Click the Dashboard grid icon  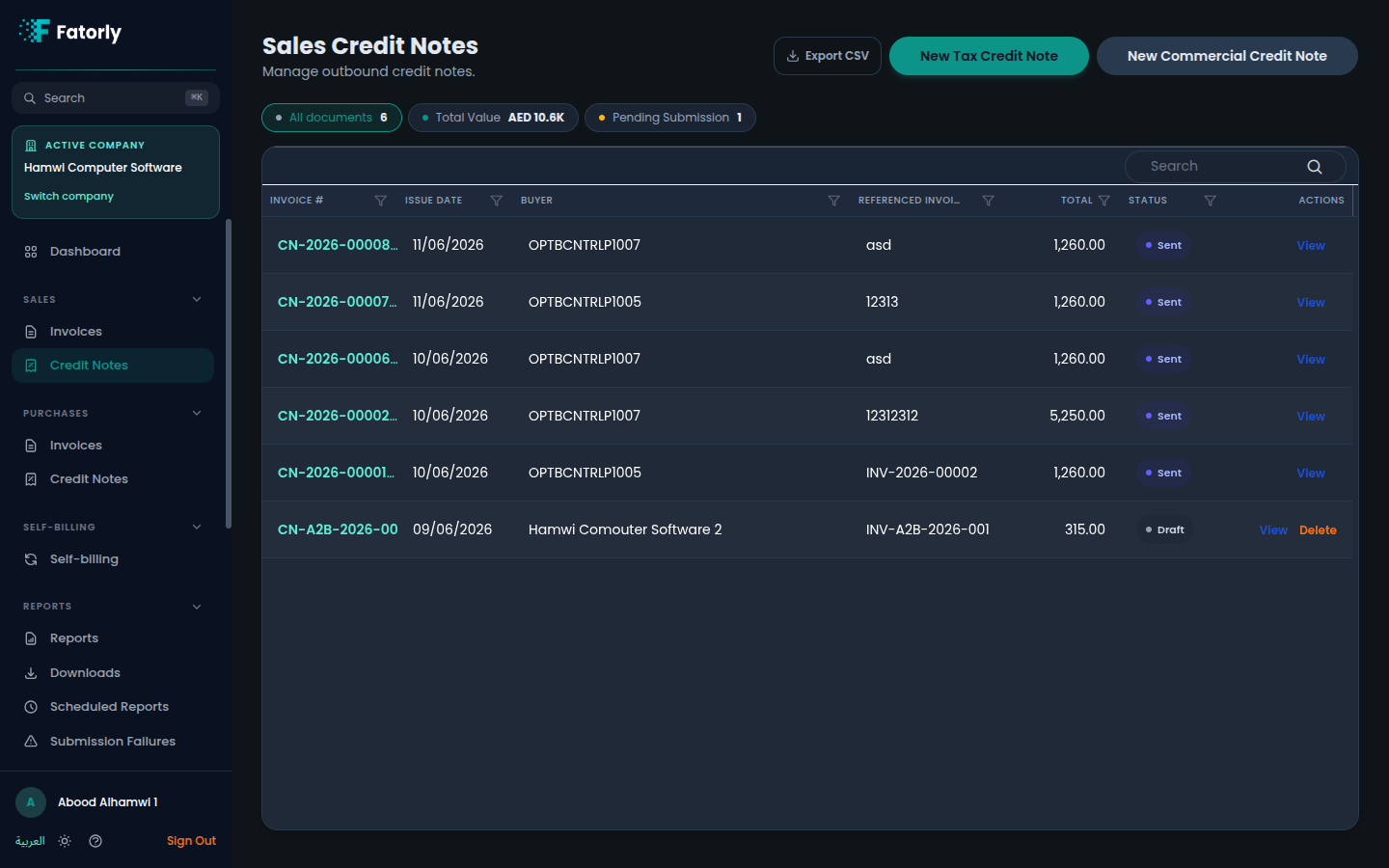click(x=31, y=252)
